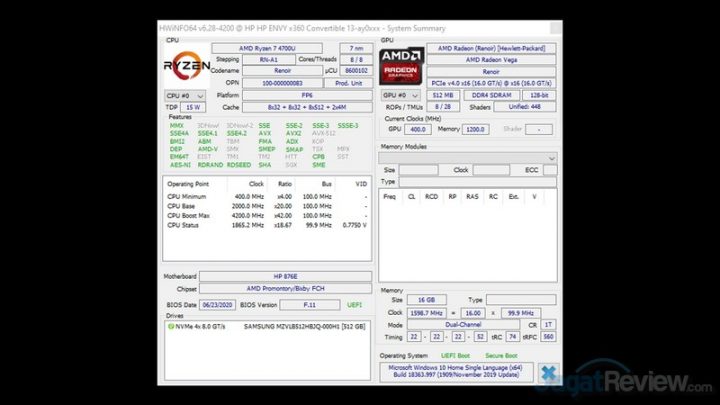The height and width of the screenshot is (405, 720).
Task: Click the 512 MB GPU memory field
Action: (x=443, y=95)
